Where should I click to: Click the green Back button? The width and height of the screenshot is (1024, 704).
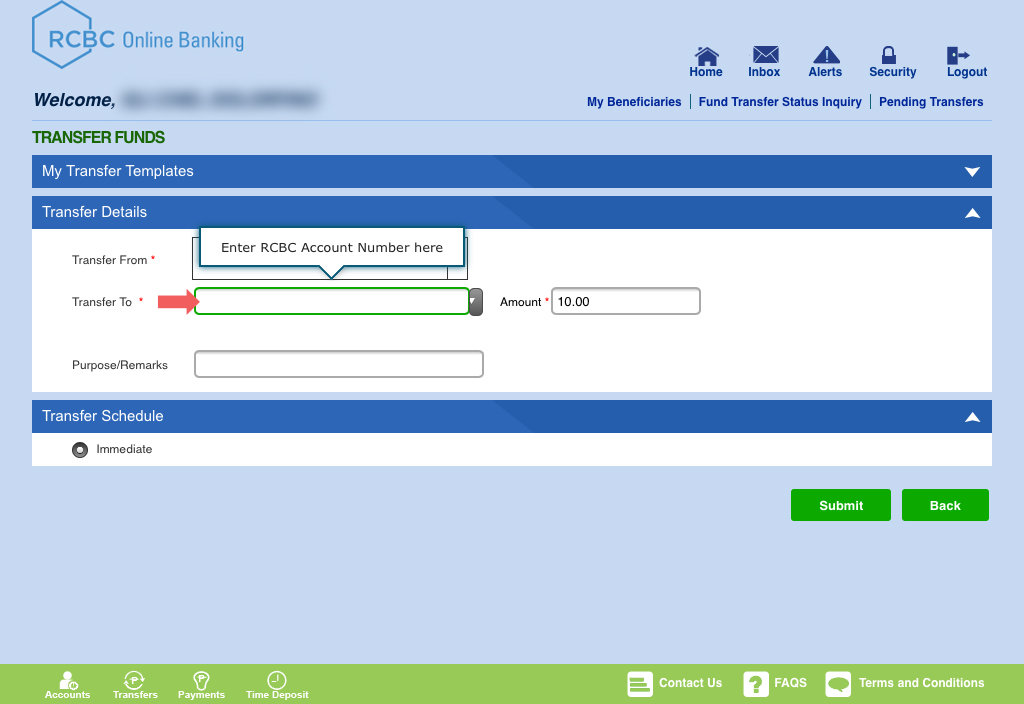pyautogui.click(x=945, y=505)
